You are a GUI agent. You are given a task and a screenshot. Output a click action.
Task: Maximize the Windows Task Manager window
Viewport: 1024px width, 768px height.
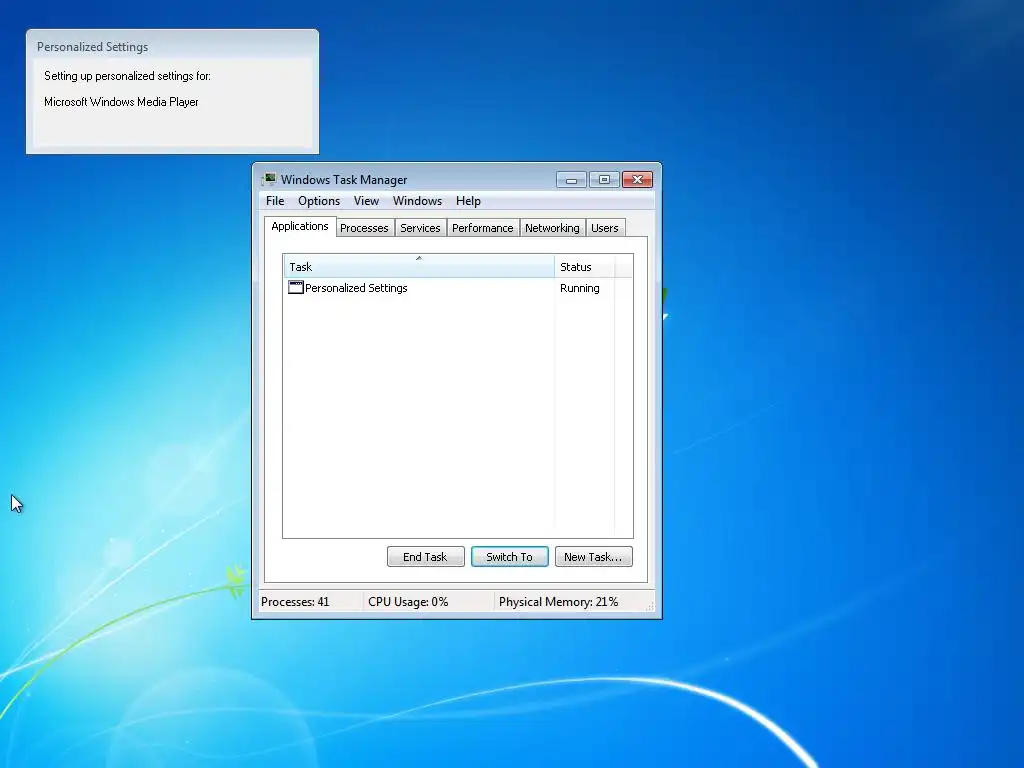click(x=604, y=180)
